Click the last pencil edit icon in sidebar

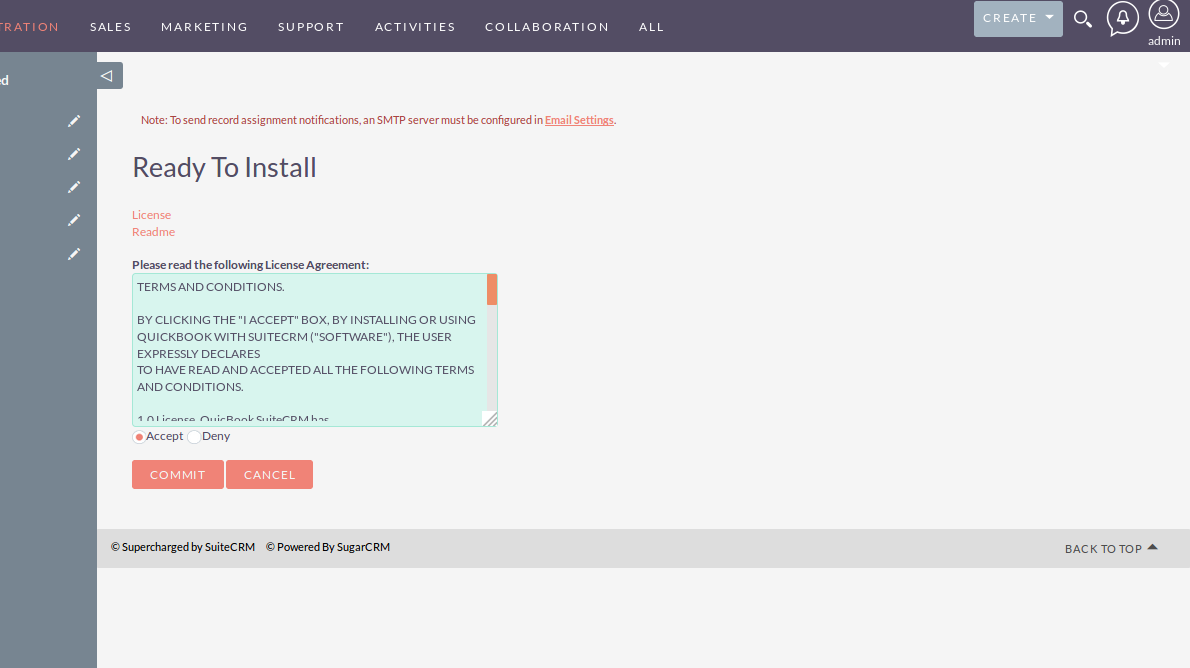(x=73, y=254)
